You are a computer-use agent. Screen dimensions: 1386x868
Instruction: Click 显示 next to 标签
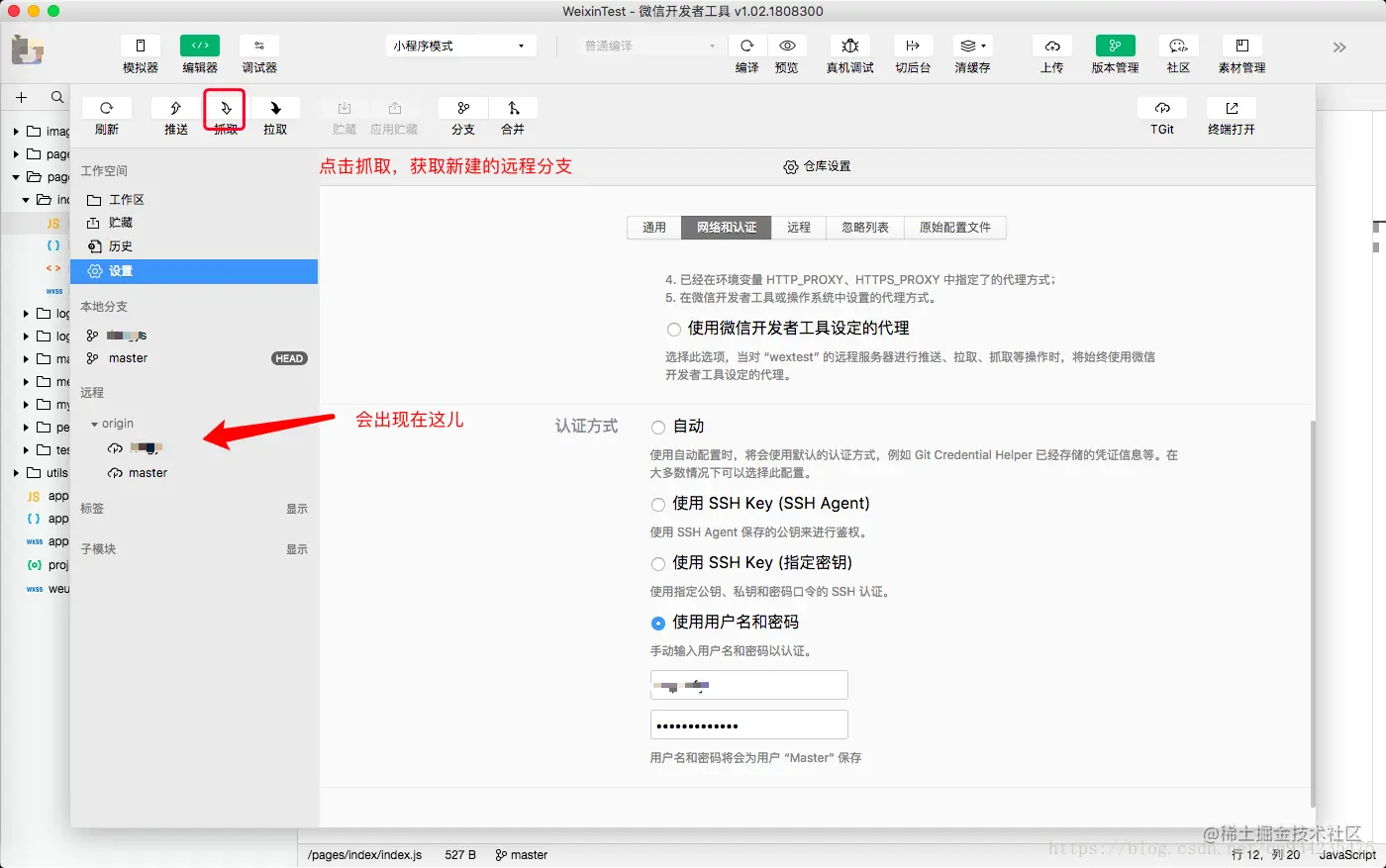tap(297, 509)
